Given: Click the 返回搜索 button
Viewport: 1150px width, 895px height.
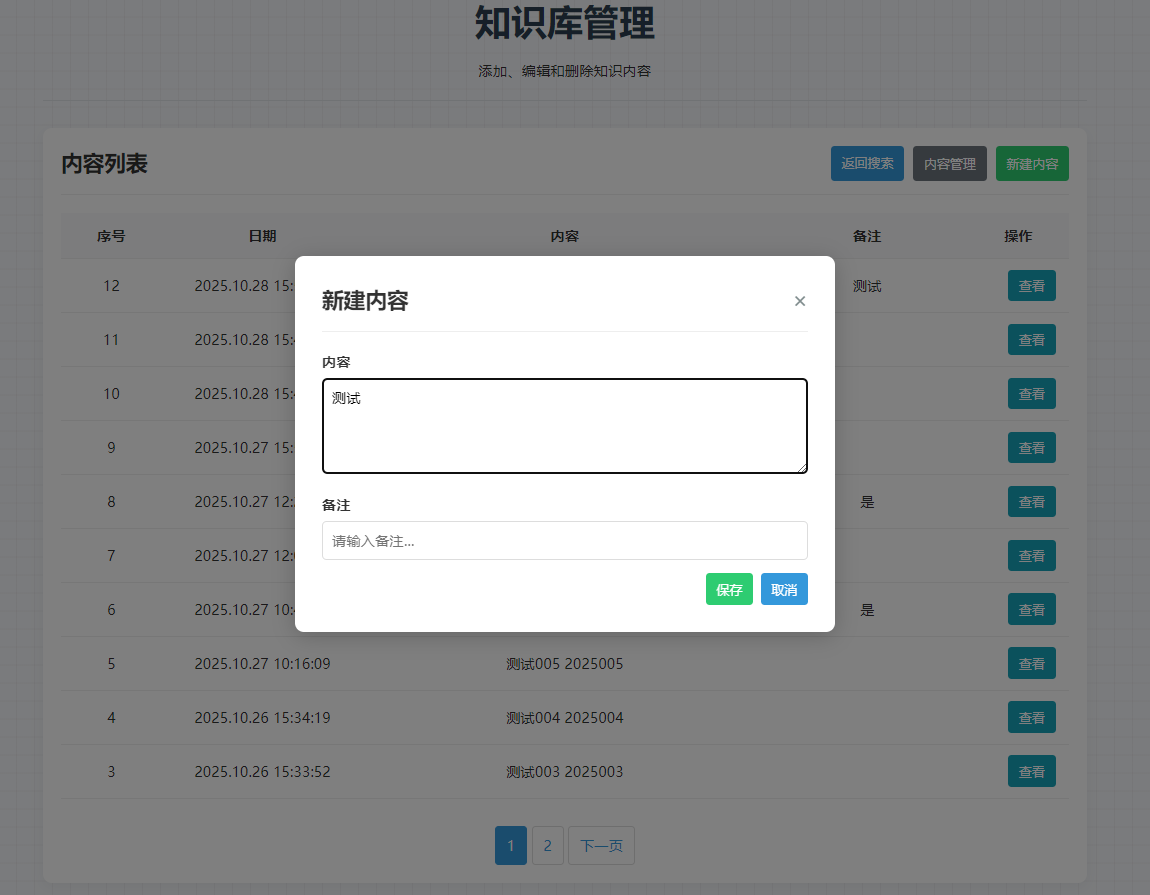Looking at the screenshot, I should pos(867,164).
